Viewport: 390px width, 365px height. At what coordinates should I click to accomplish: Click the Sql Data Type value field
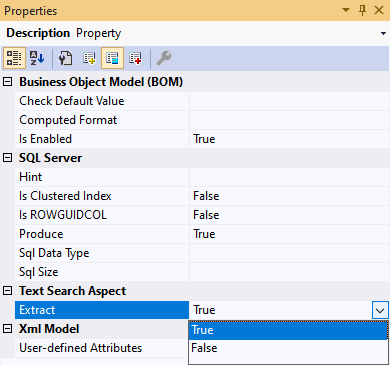(x=289, y=253)
